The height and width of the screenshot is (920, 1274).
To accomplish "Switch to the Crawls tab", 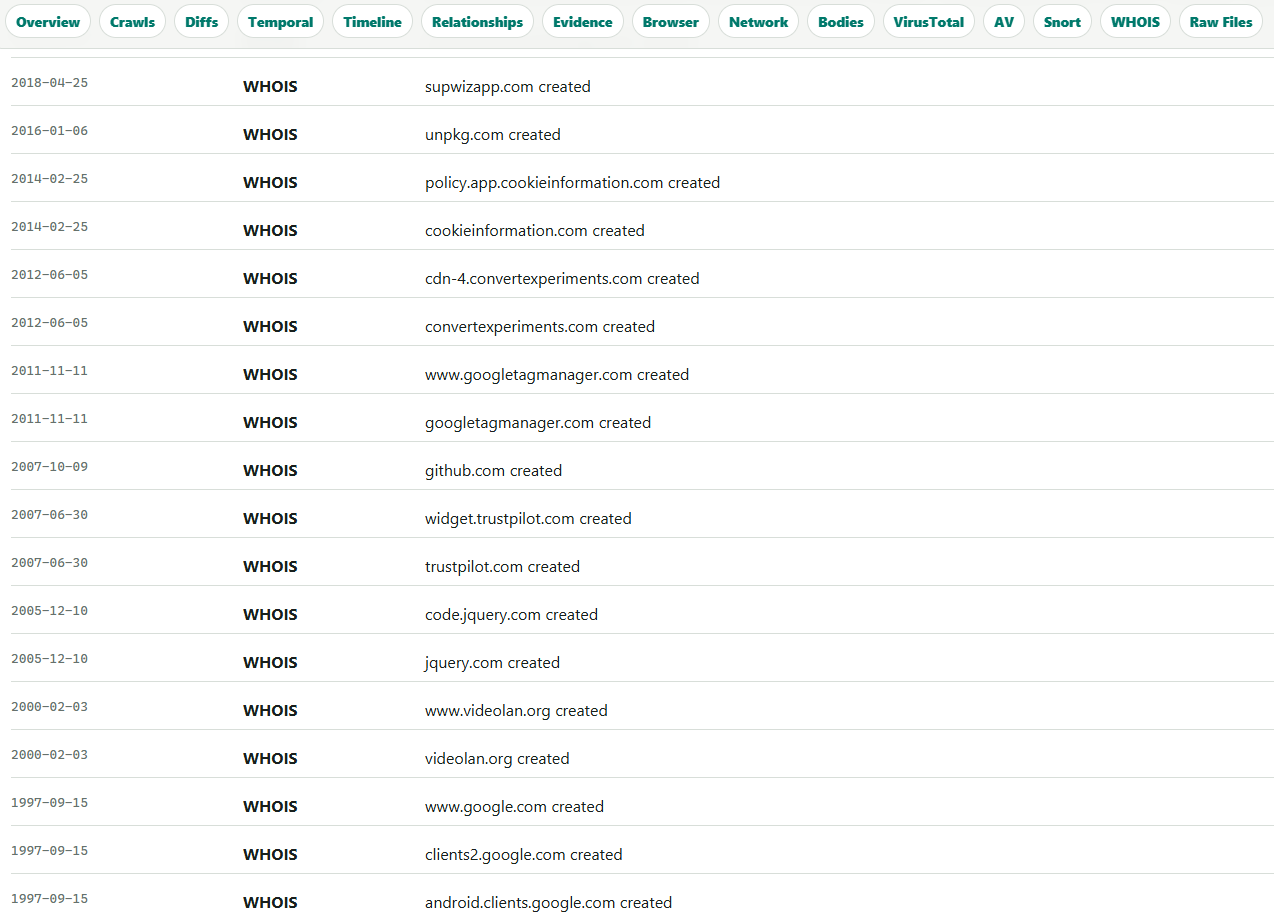I will click(133, 22).
